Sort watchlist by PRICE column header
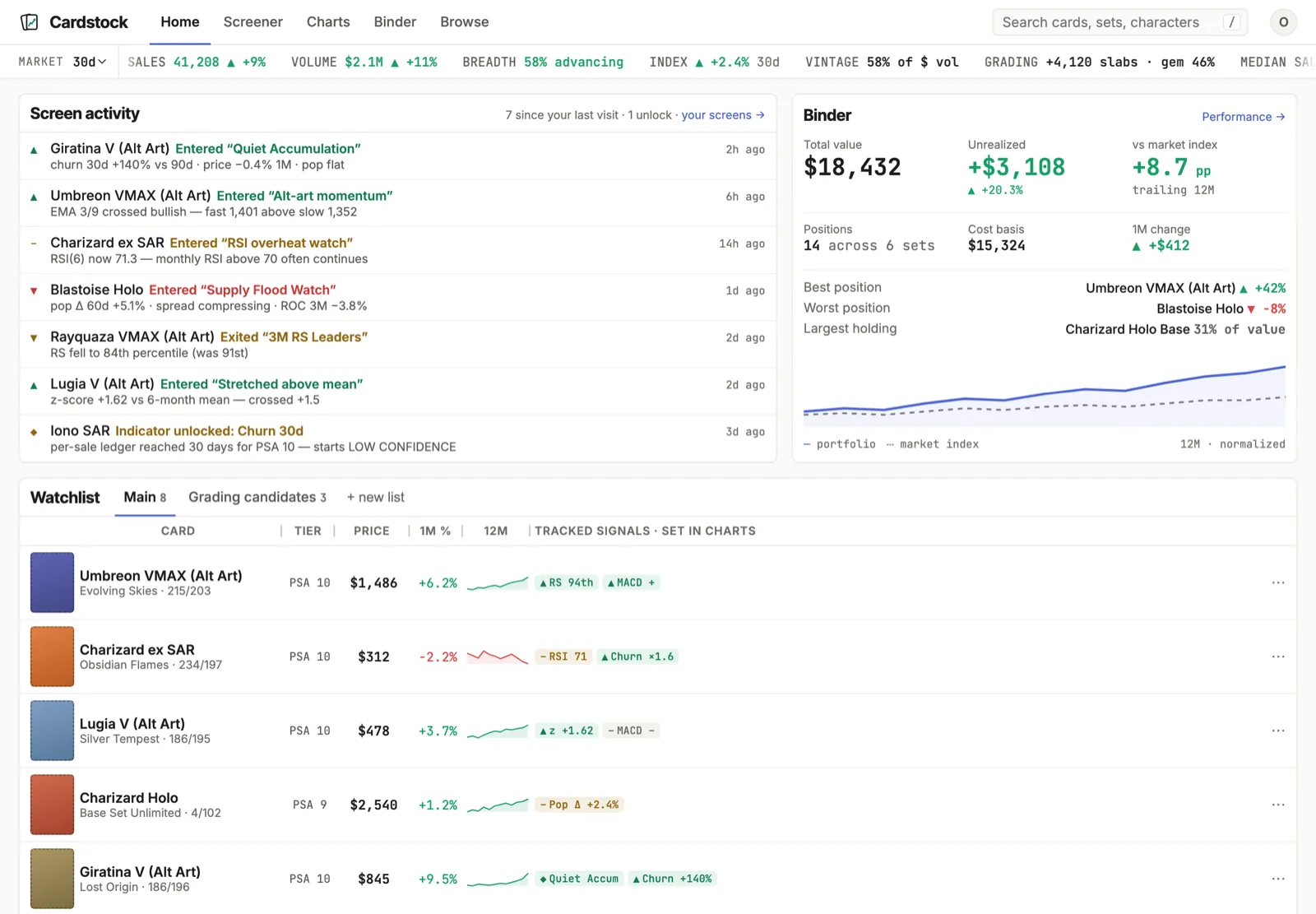 pyautogui.click(x=372, y=531)
